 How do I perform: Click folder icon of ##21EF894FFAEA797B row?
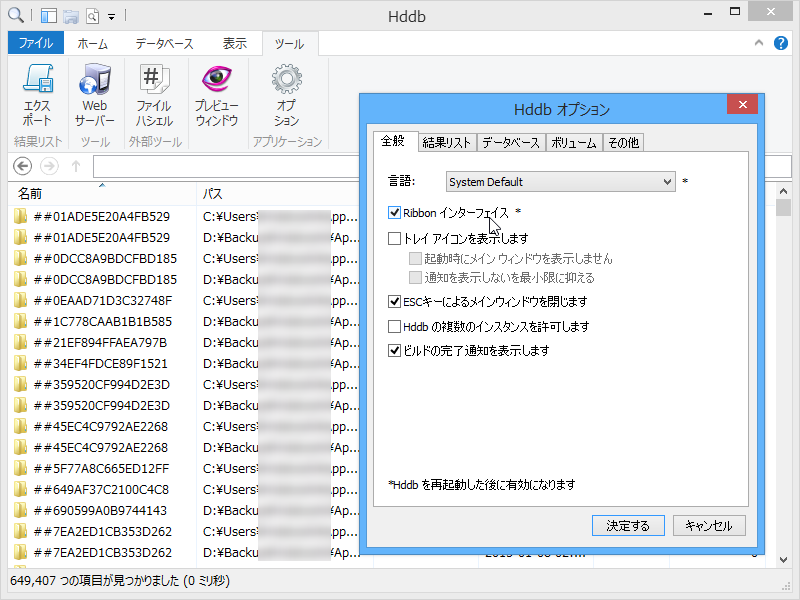(20, 342)
